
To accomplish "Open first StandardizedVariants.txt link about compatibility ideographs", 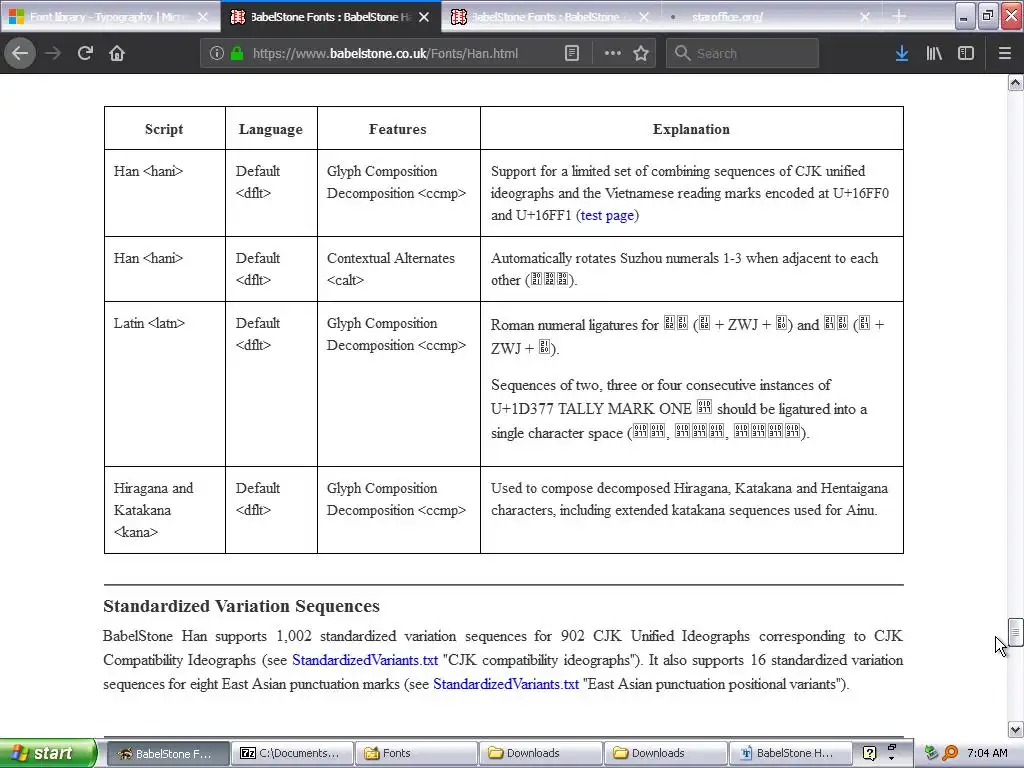I will pyautogui.click(x=364, y=660).
